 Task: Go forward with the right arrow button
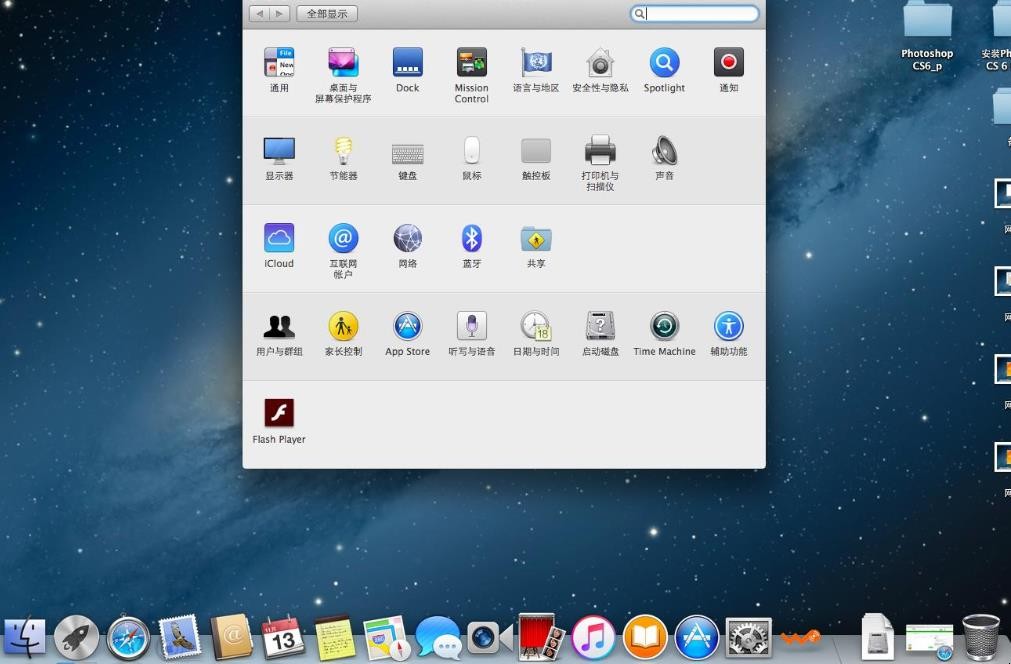click(279, 14)
